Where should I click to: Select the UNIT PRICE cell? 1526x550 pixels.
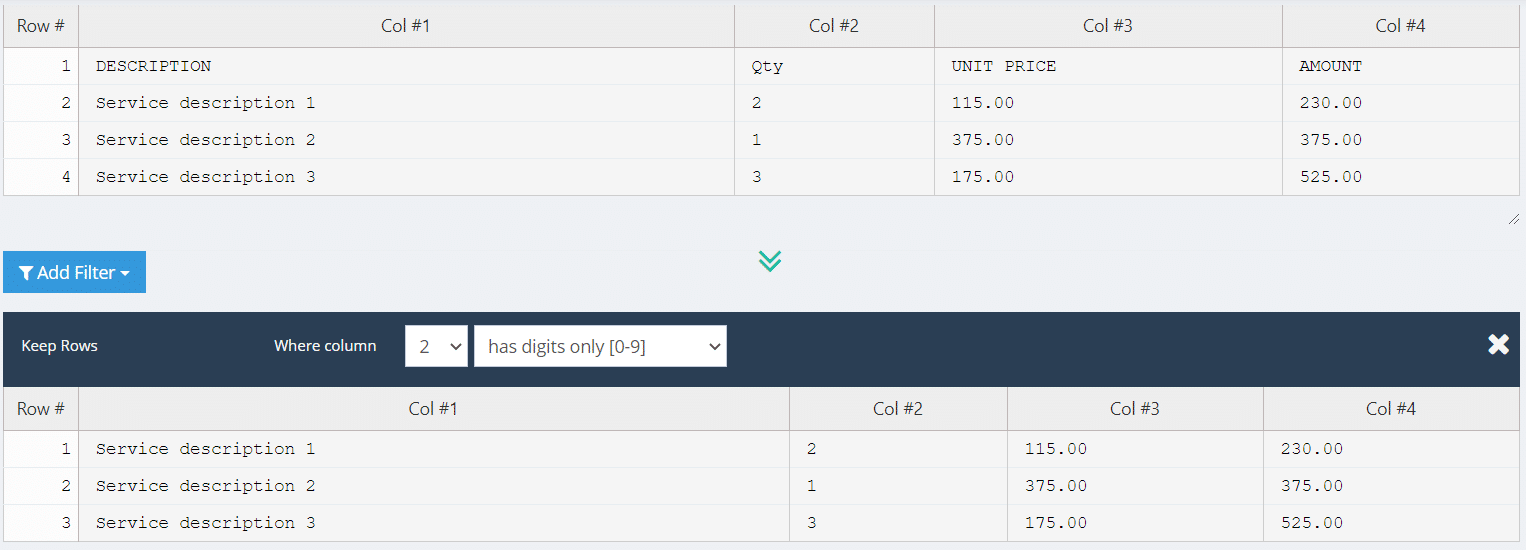click(x=1004, y=66)
